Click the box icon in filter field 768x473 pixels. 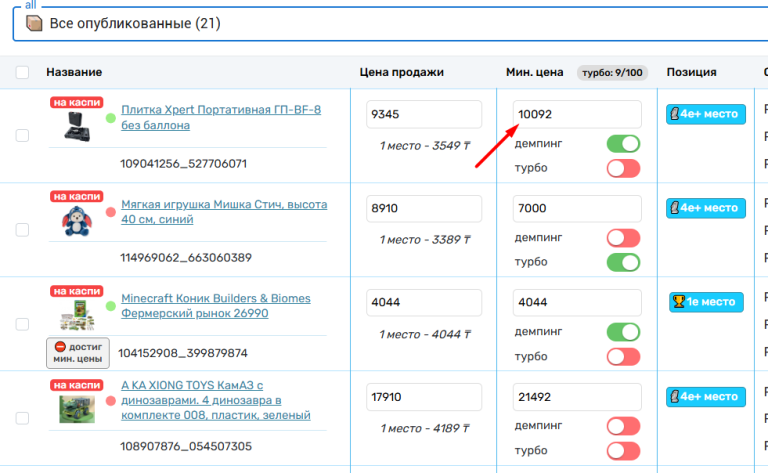35,23
